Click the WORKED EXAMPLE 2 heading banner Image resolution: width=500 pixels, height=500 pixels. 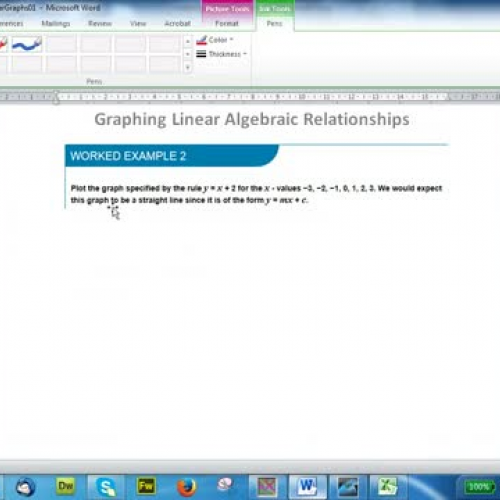(172, 156)
